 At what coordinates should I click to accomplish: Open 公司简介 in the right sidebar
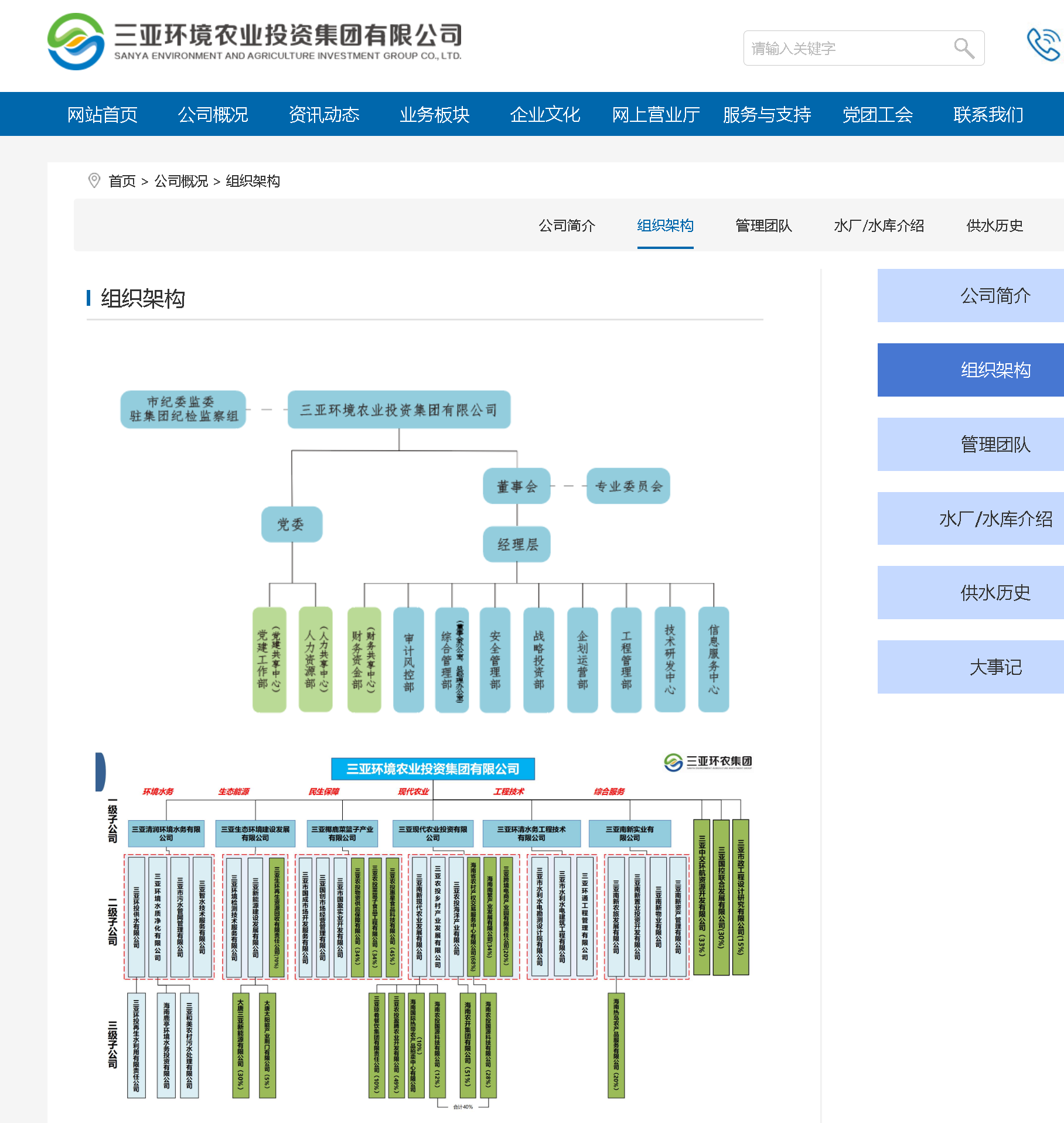(x=971, y=295)
